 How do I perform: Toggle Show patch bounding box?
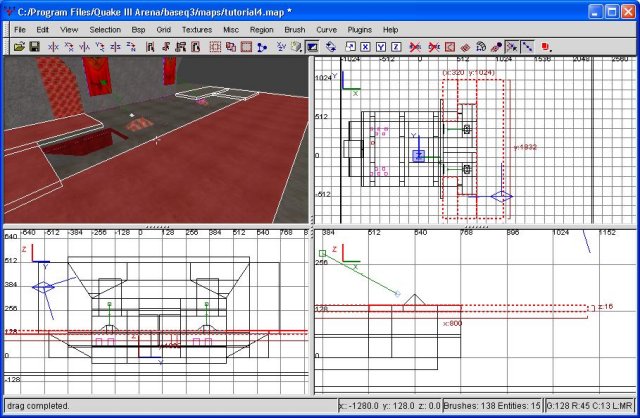450,47
